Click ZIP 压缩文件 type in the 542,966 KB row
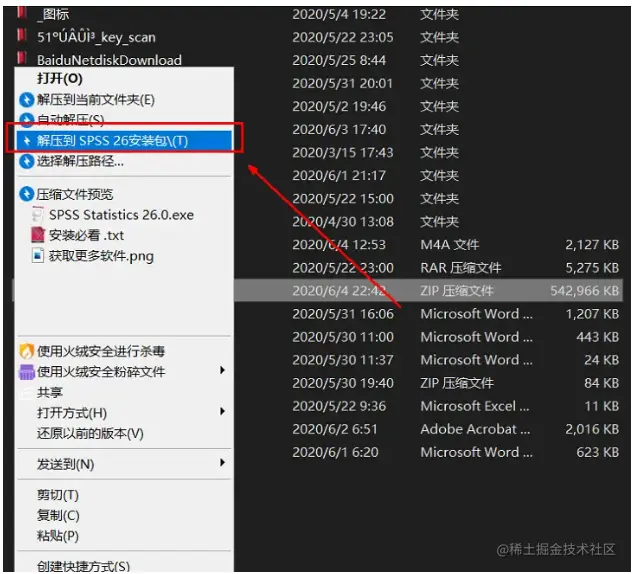 tap(457, 291)
